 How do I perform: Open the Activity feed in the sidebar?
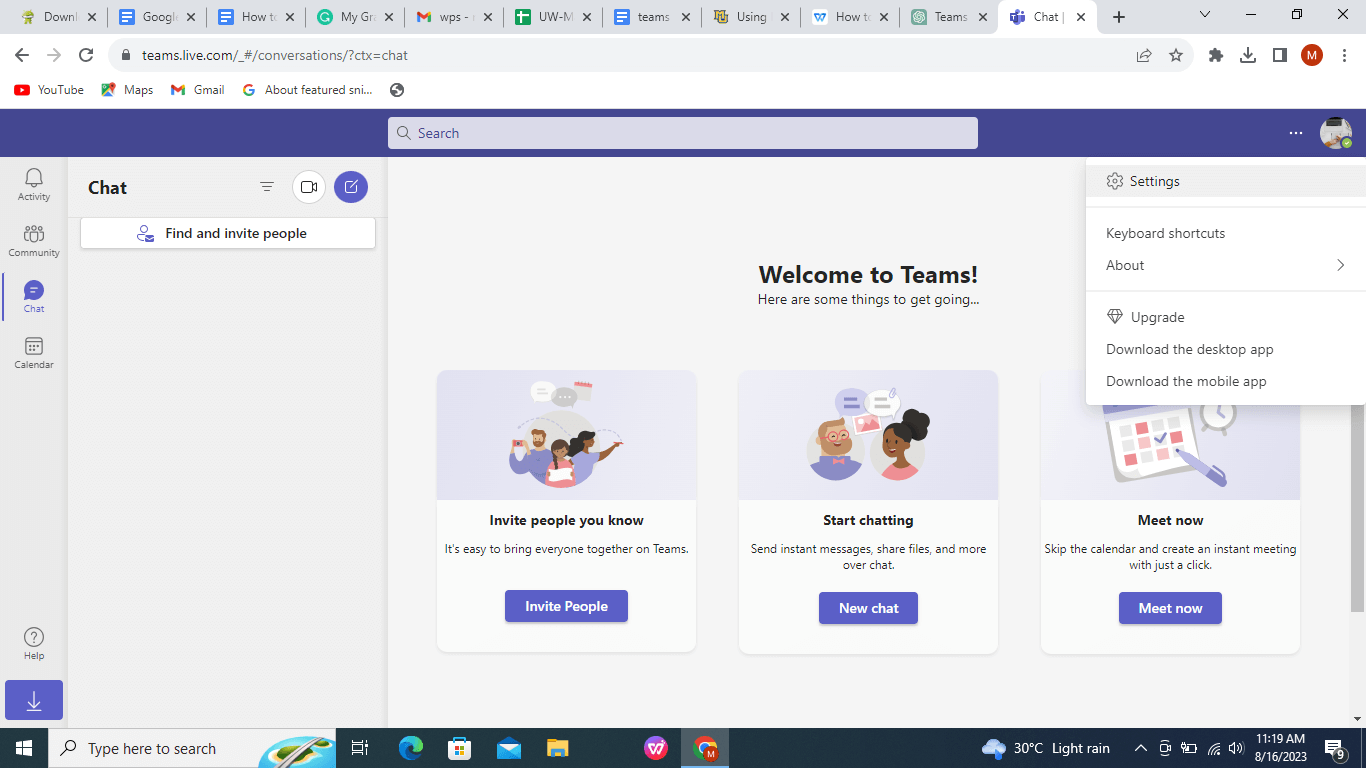pos(33,184)
